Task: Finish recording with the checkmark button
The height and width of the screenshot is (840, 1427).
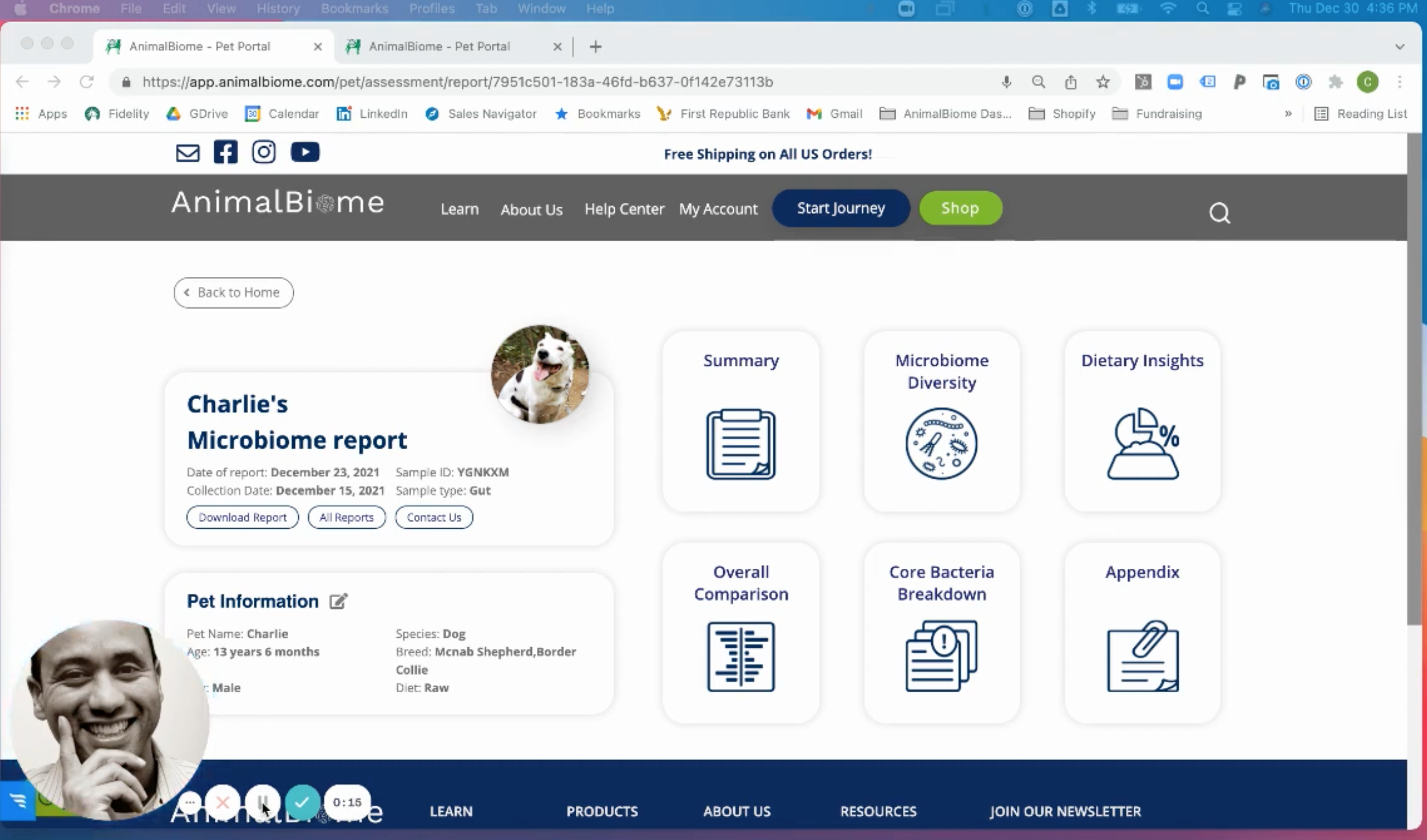Action: 302,802
